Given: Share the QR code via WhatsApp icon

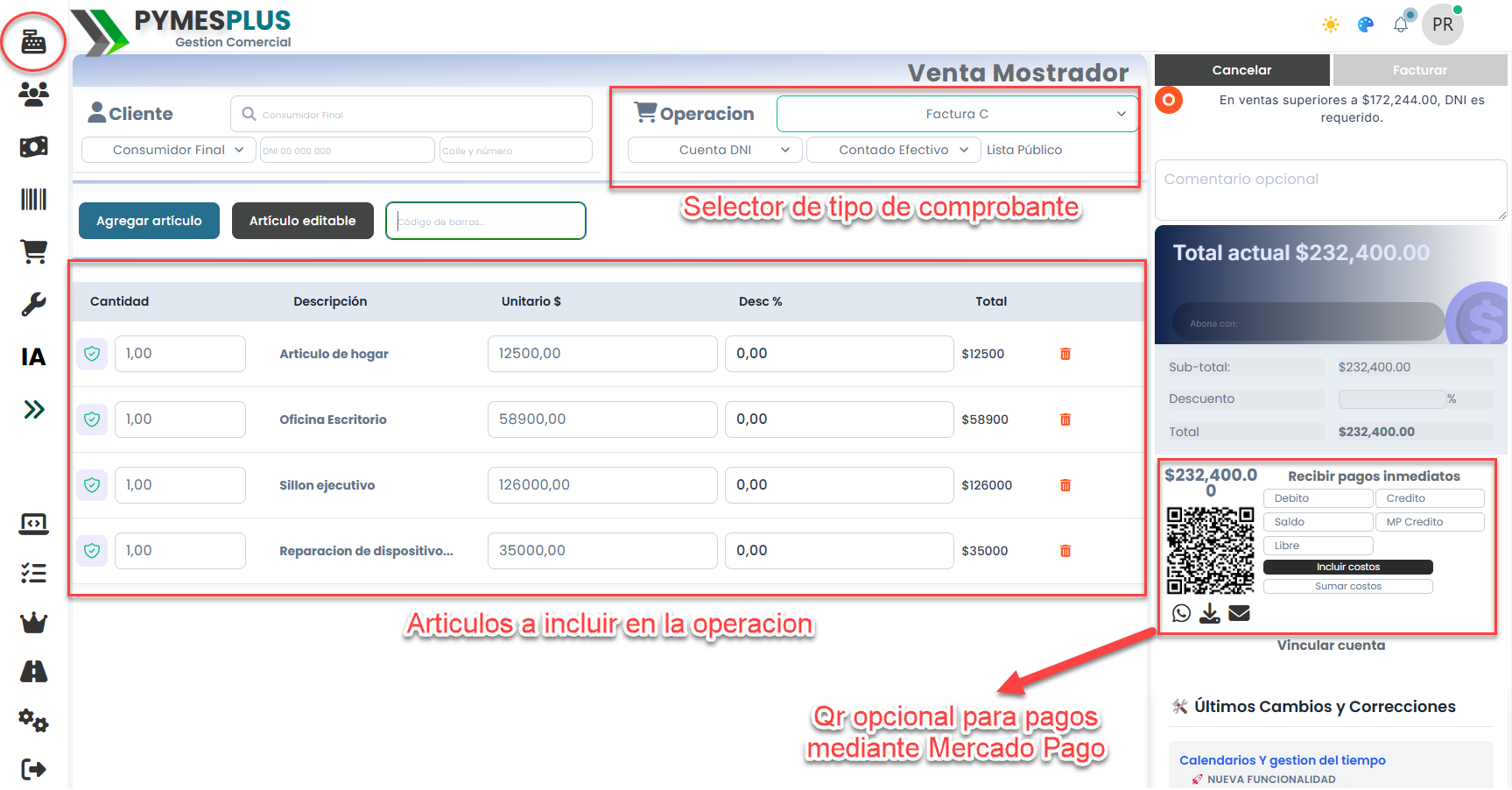Looking at the screenshot, I should pyautogui.click(x=1181, y=613).
